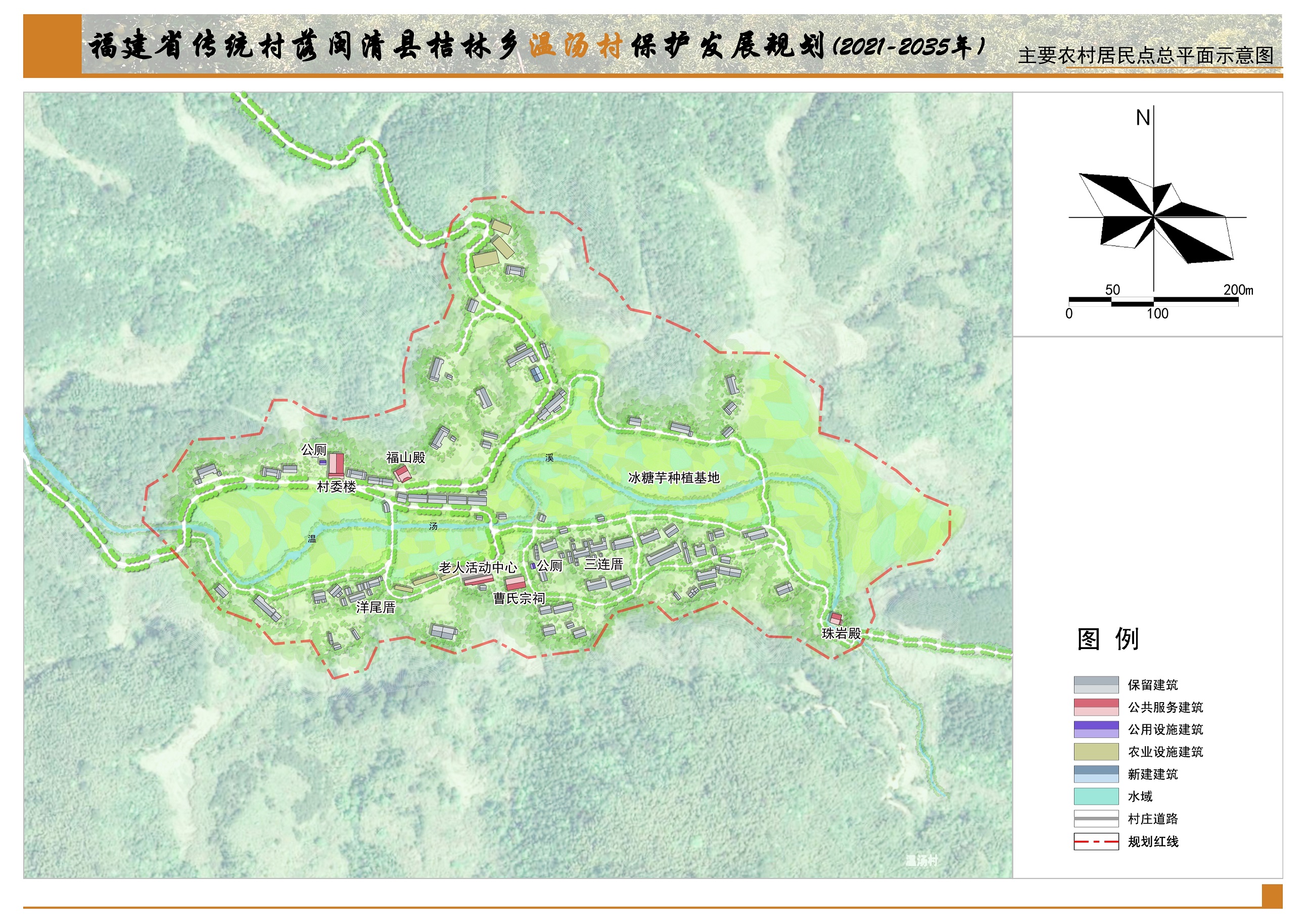Click the 水域 legend text

tap(1140, 797)
